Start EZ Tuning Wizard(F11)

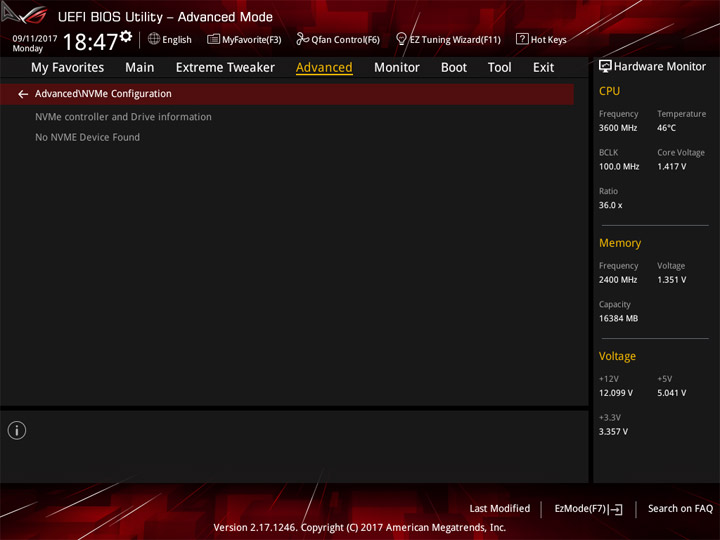pyautogui.click(x=455, y=40)
